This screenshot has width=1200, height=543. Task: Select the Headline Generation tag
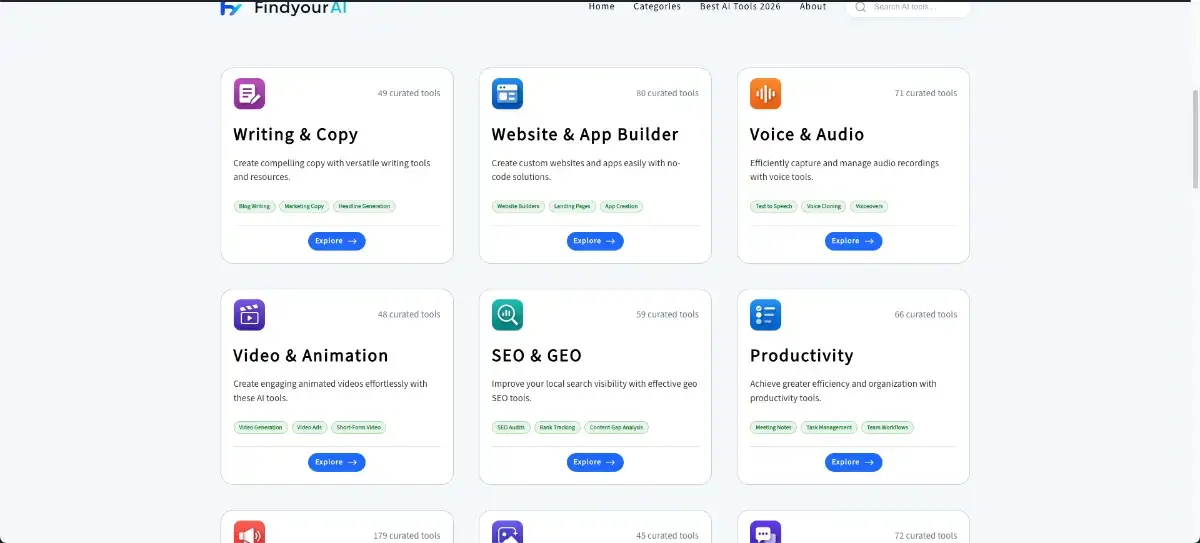point(365,206)
